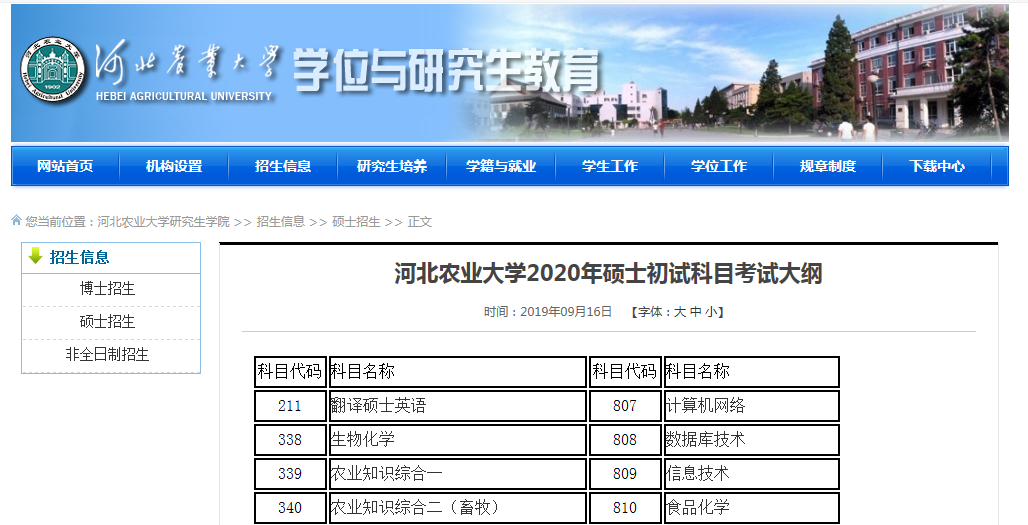Open 硕士招生 in the left sidebar
Screen dimensions: 1028x525
tap(108, 322)
